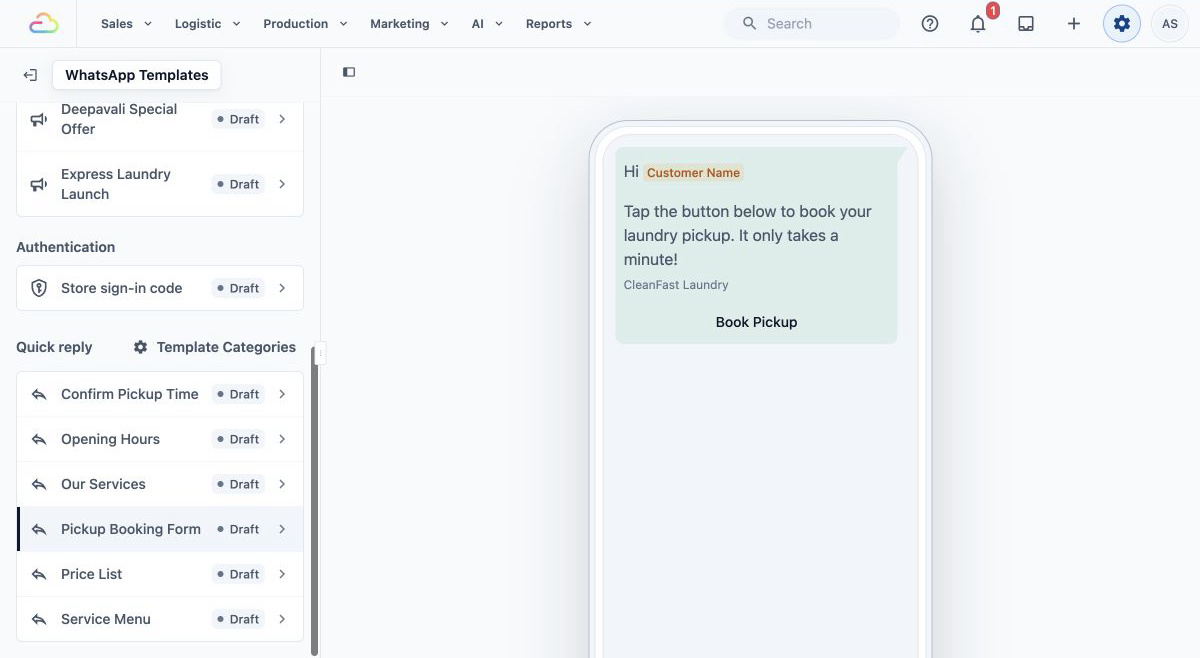Open the AS user avatar menu

1170,24
